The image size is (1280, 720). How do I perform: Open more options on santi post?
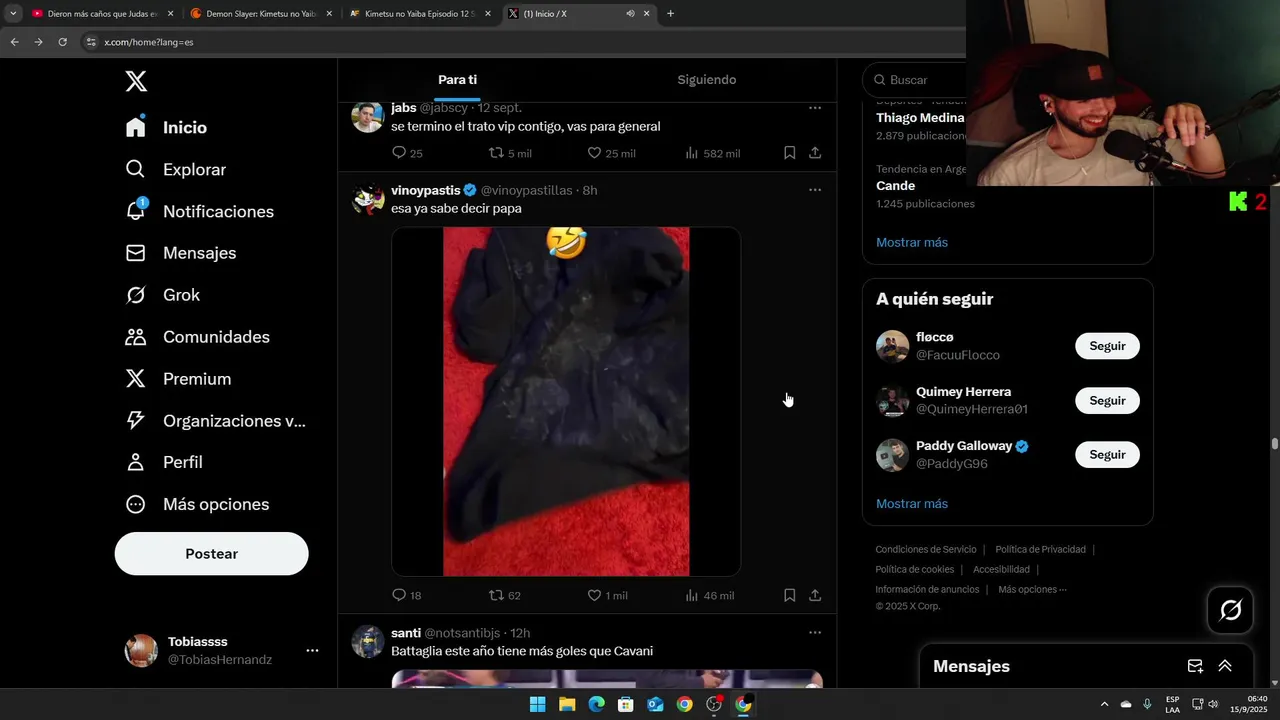[x=815, y=632]
